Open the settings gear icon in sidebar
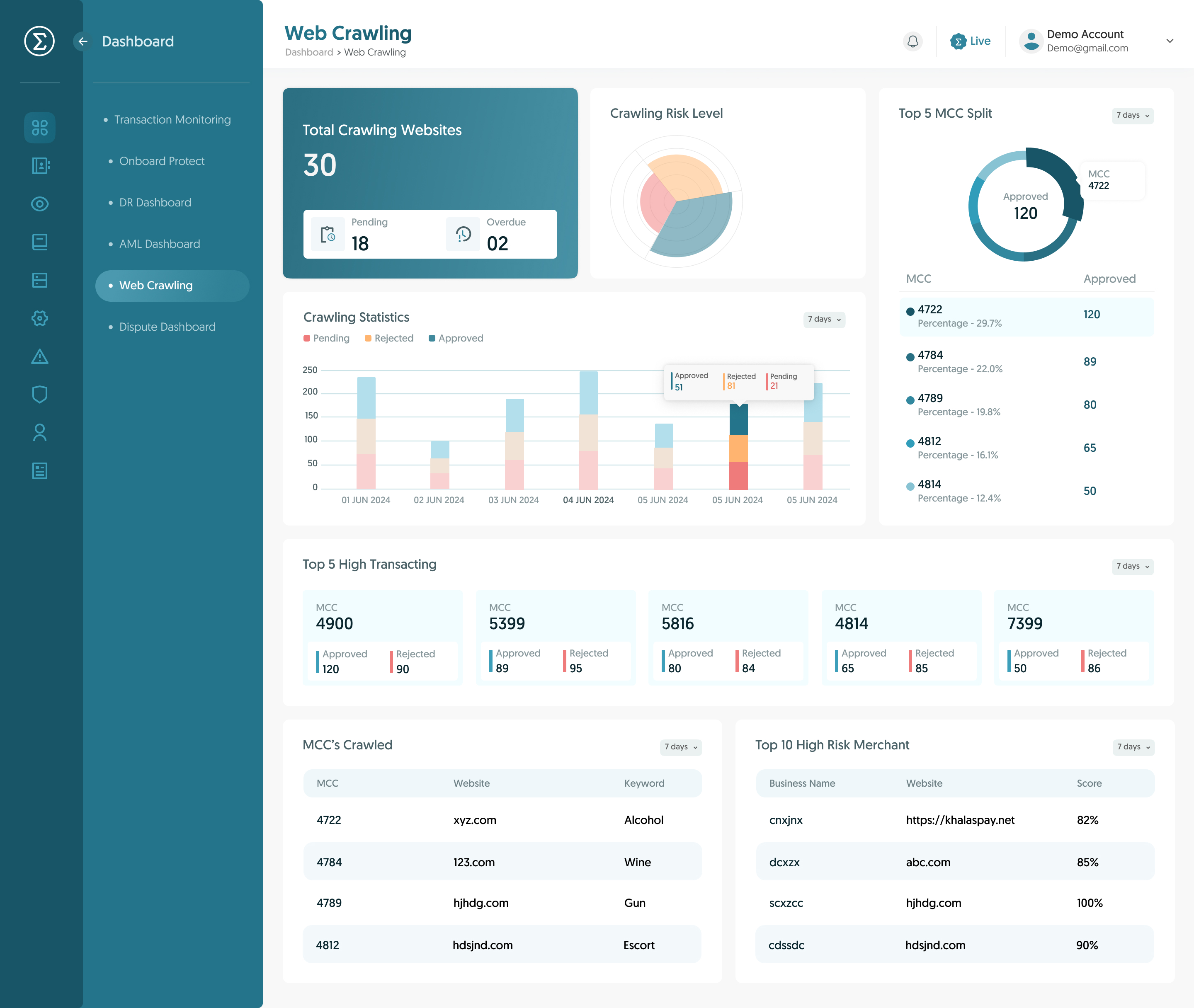This screenshot has height=1008, width=1194. [39, 318]
